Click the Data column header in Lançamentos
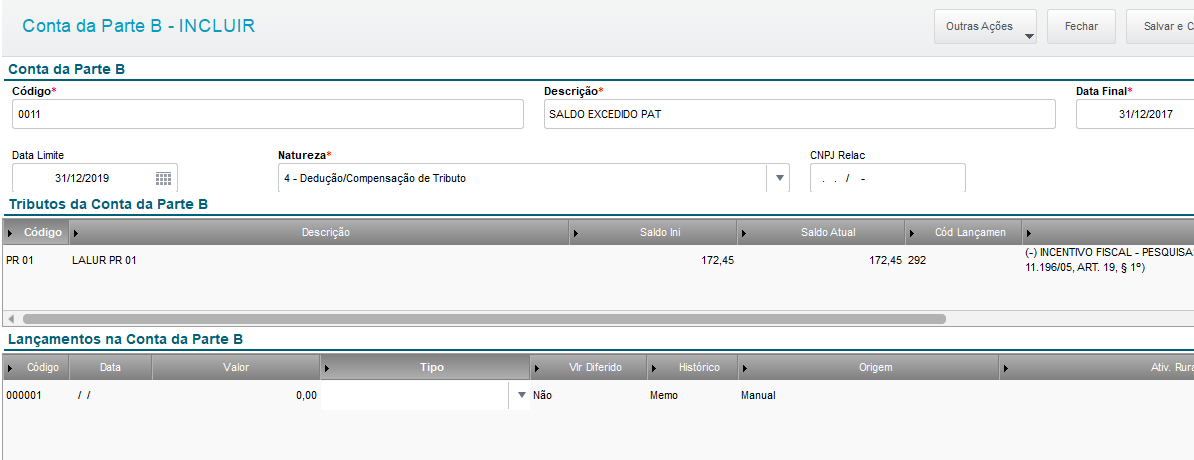The width and height of the screenshot is (1194, 460). (x=111, y=367)
